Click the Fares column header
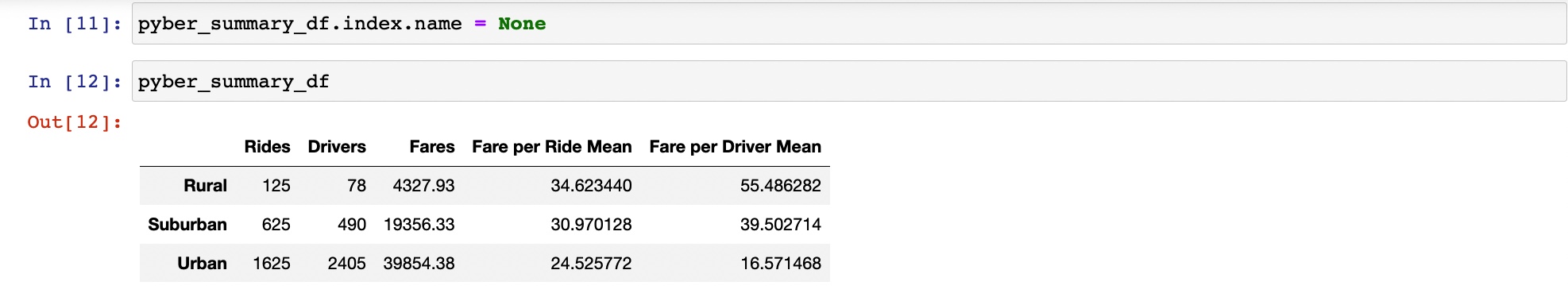The image size is (1568, 297). 432,147
